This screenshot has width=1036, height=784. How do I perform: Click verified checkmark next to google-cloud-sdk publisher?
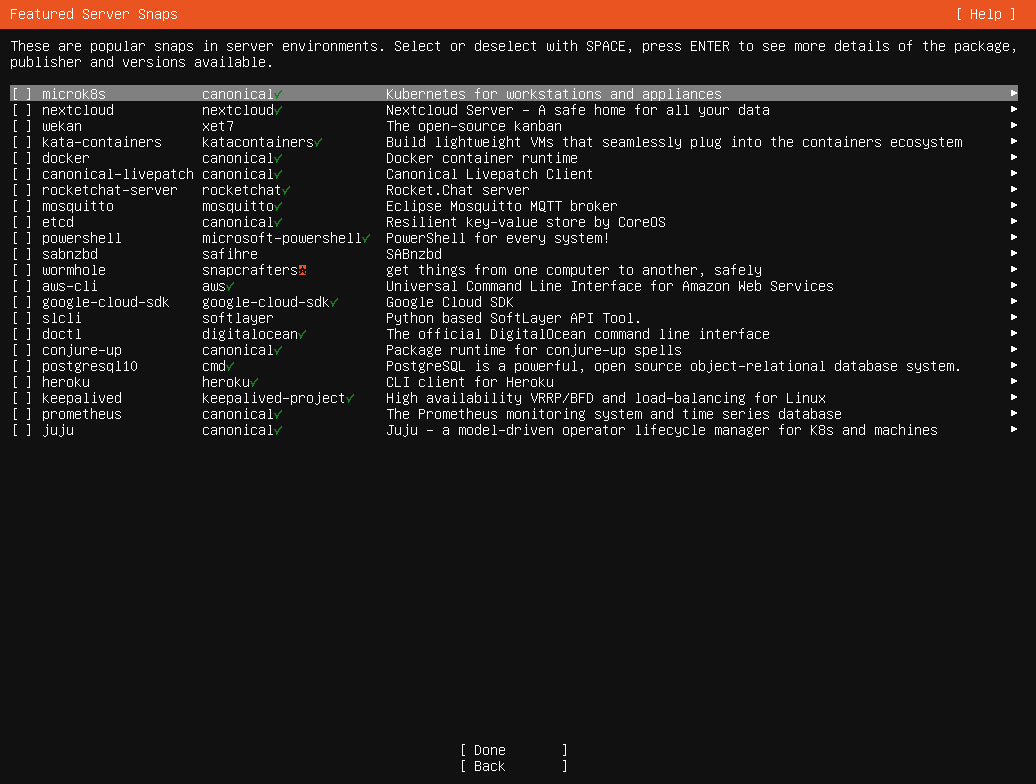coord(334,303)
